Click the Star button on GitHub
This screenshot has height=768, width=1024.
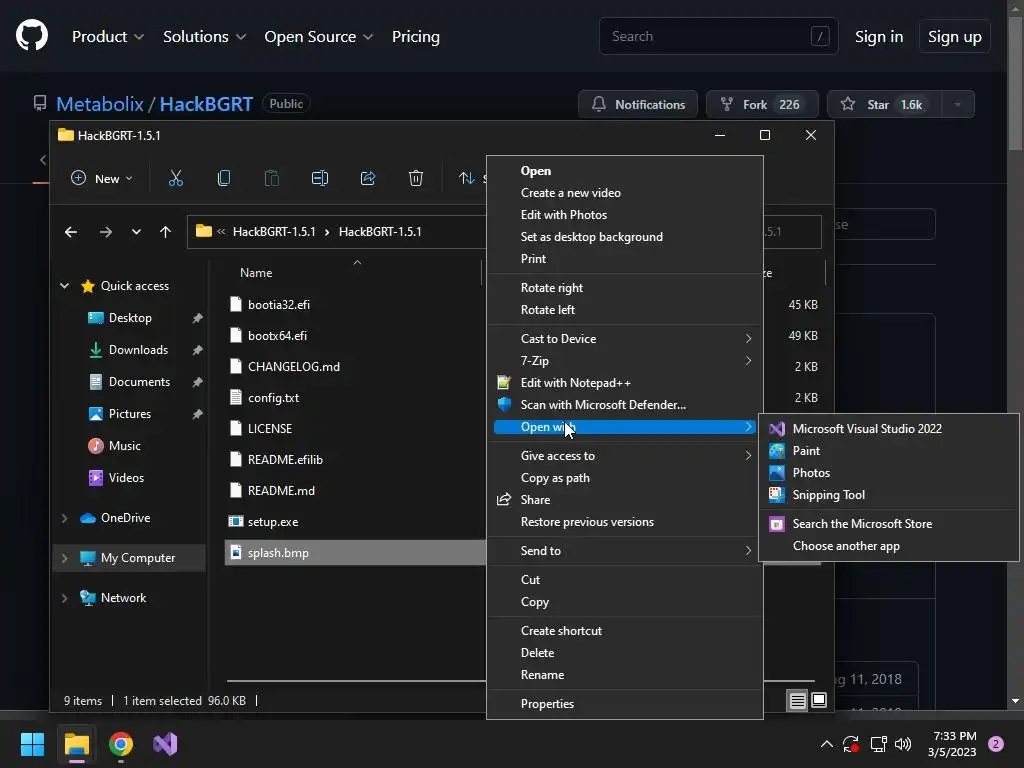pyautogui.click(x=884, y=104)
